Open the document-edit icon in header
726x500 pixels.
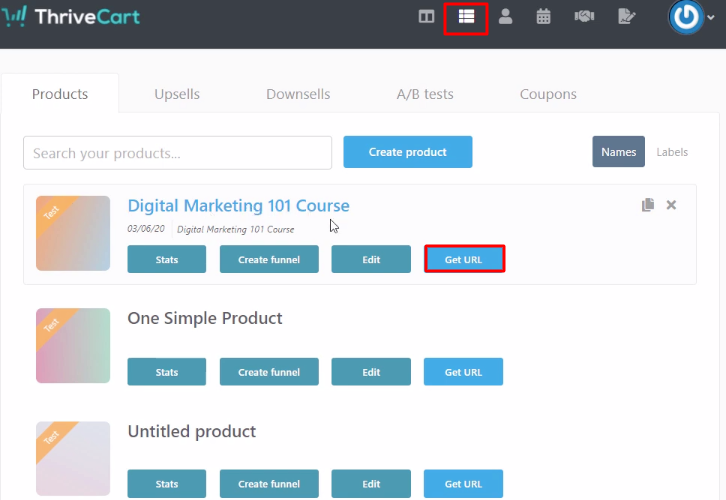pos(626,17)
